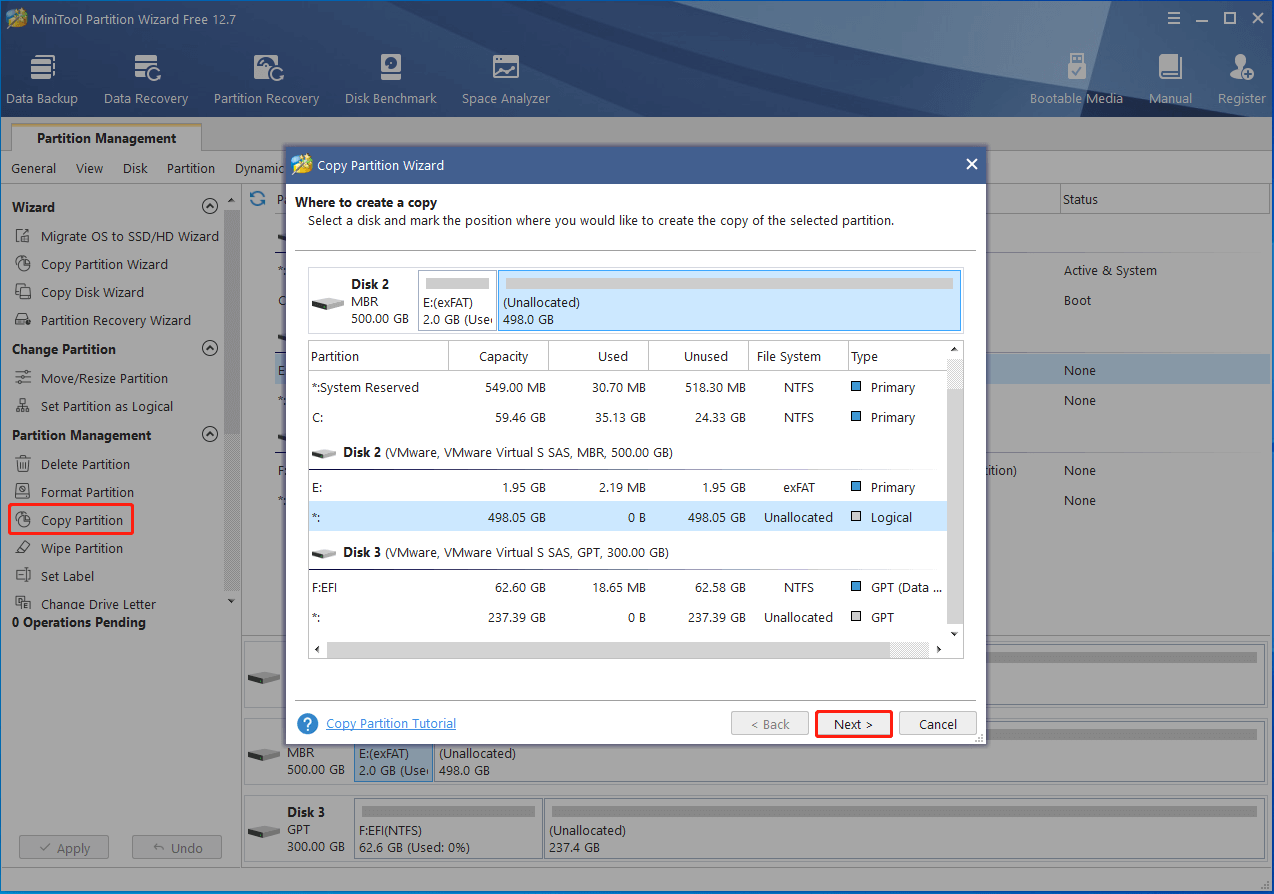The image size is (1274, 894).
Task: Click the wizard list horizontal scrollbar right arrow
Action: pyautogui.click(x=938, y=650)
